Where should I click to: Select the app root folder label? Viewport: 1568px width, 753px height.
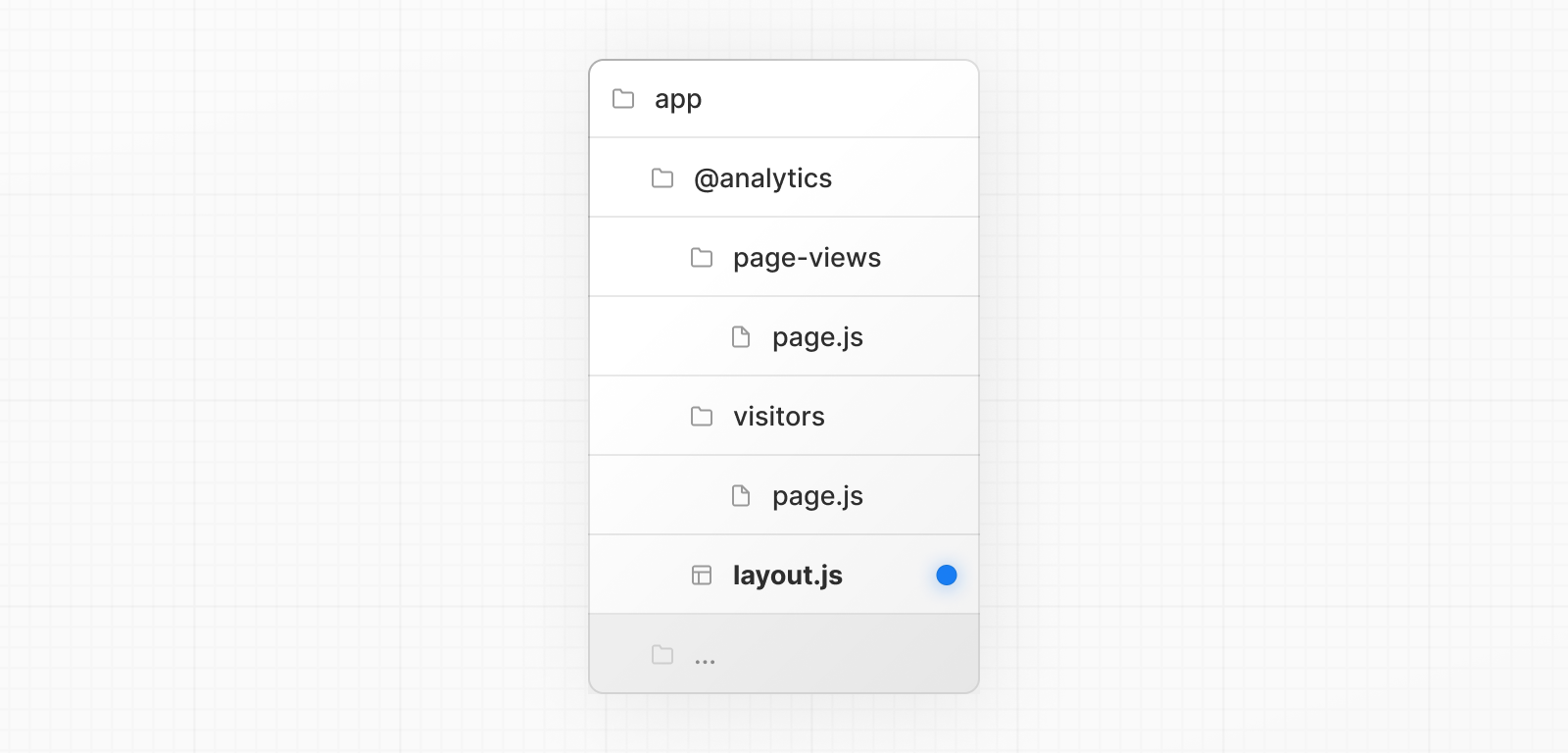678,100
